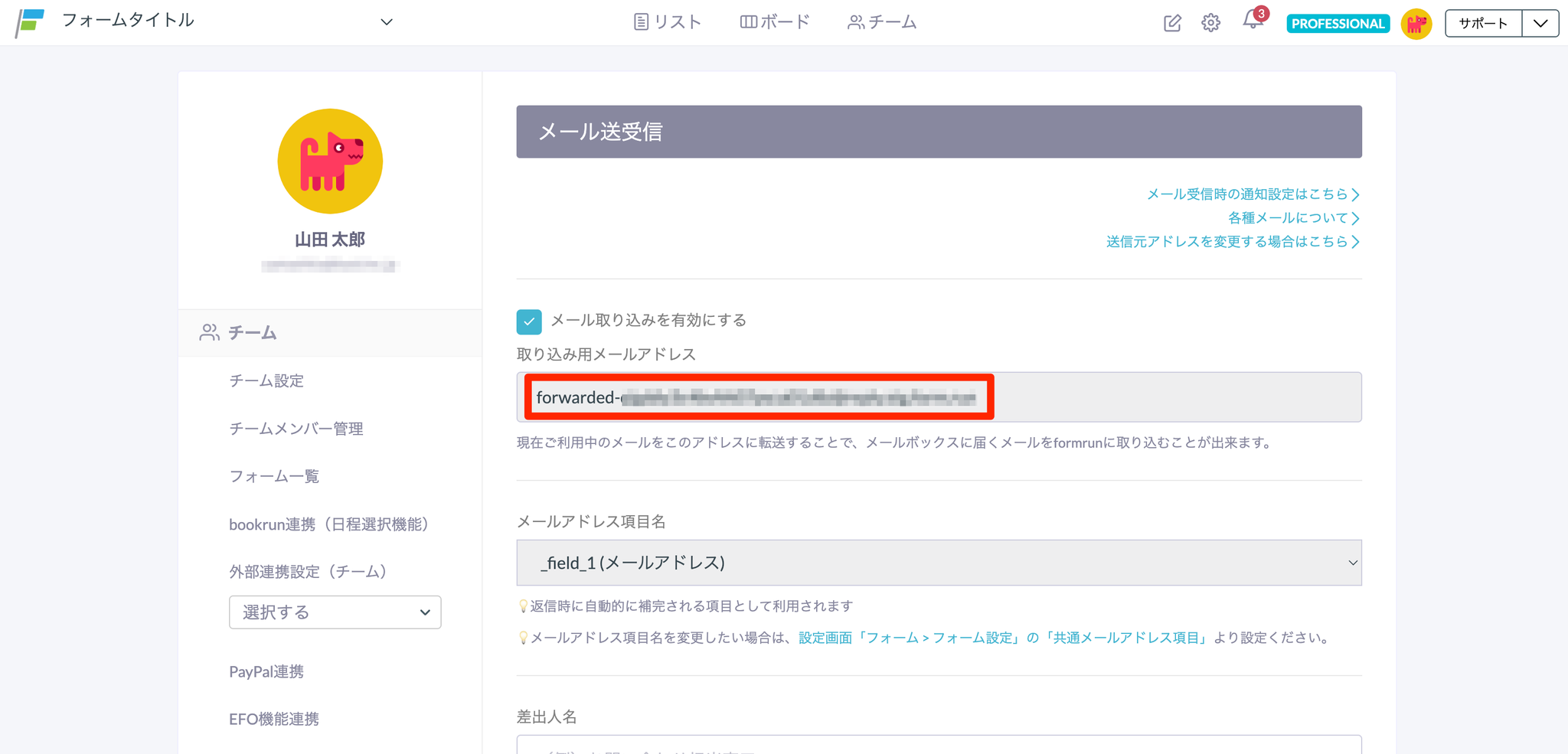Click the PROFESSIONAL plan badge
1568x754 pixels.
click(1337, 24)
